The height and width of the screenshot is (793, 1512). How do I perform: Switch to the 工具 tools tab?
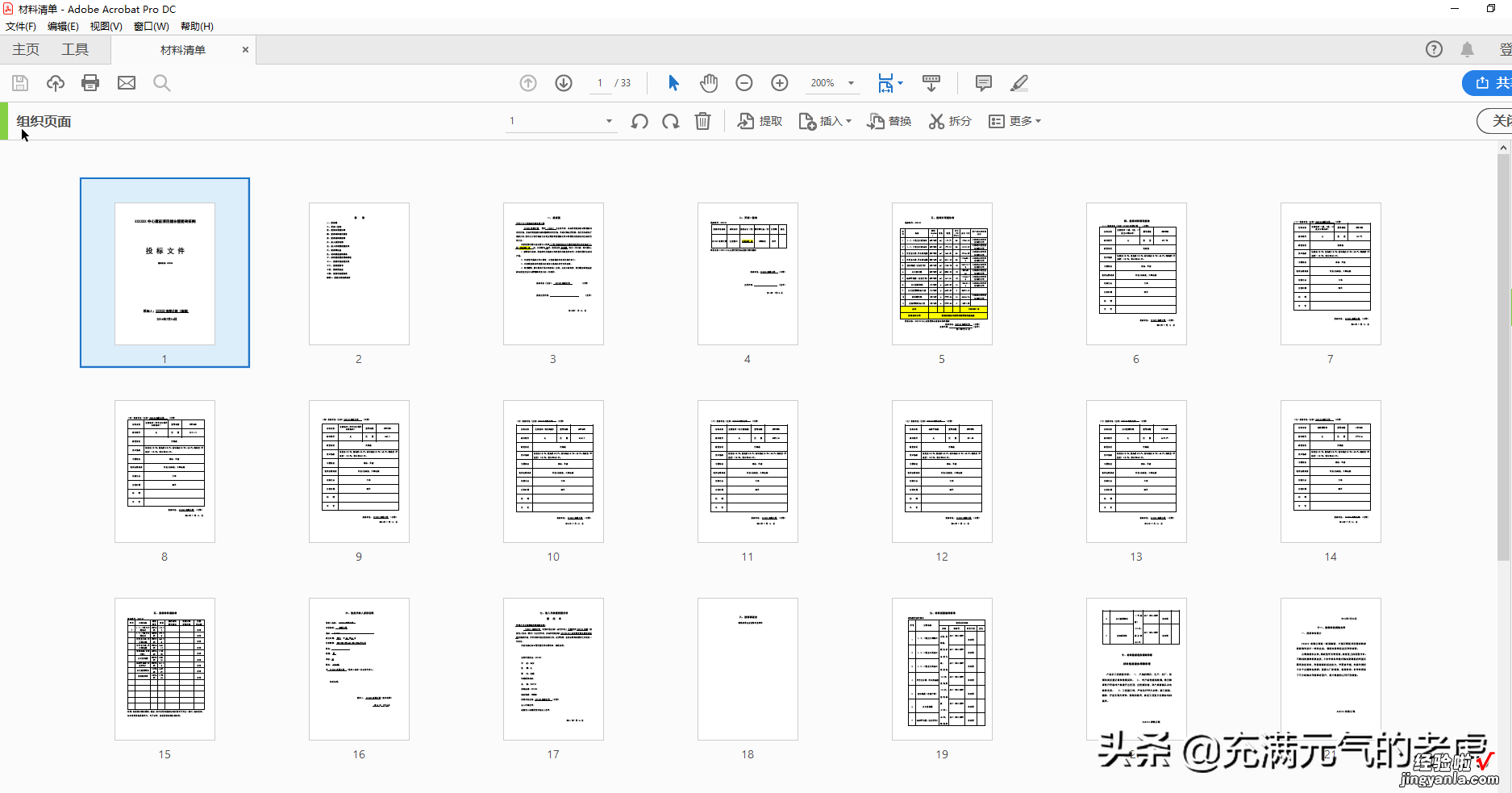point(75,49)
